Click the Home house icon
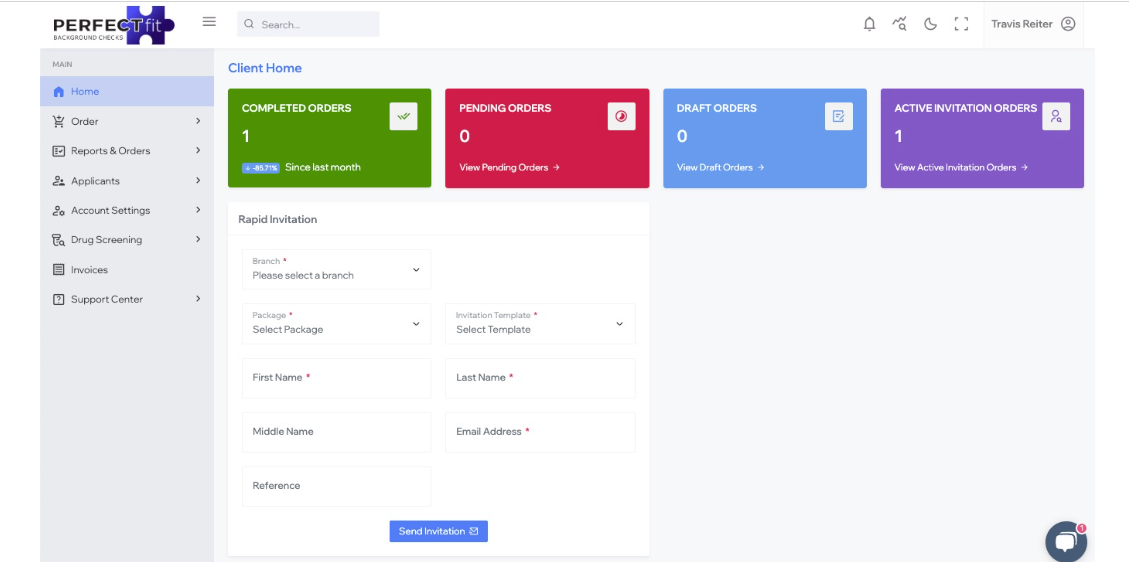This screenshot has height=562, width=1129. tap(59, 92)
